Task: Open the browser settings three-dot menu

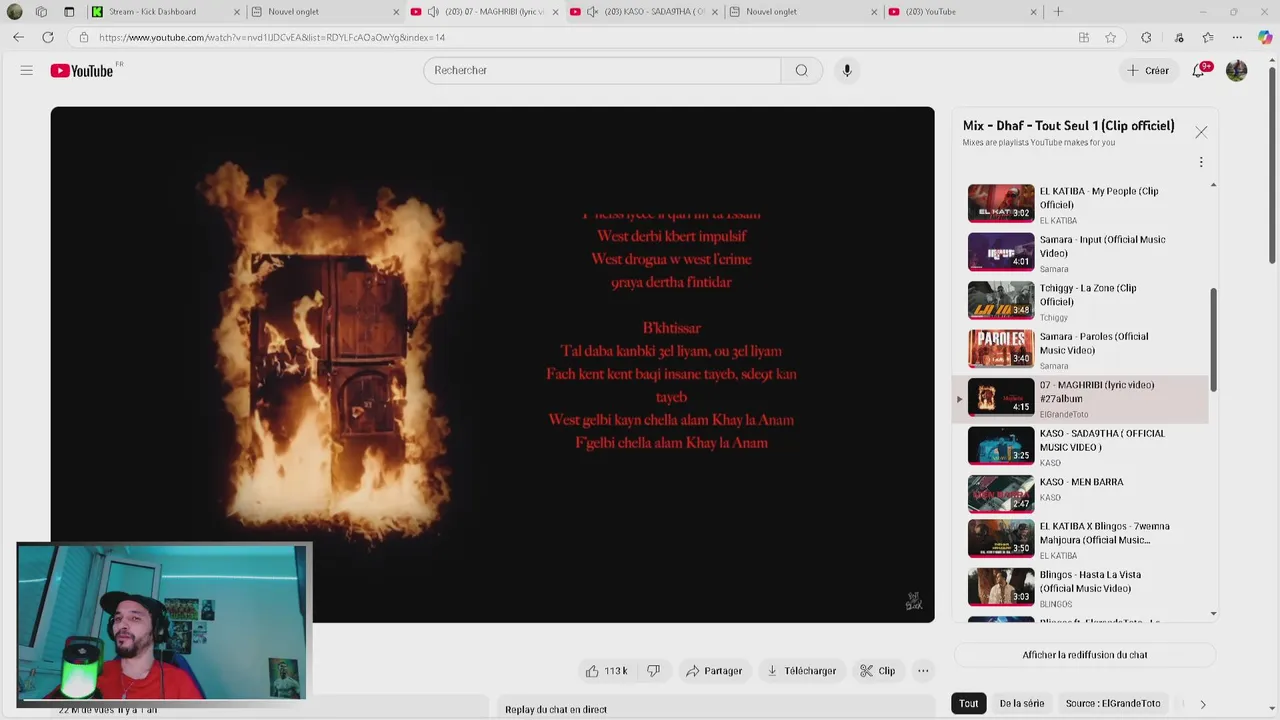Action: 1237,37
